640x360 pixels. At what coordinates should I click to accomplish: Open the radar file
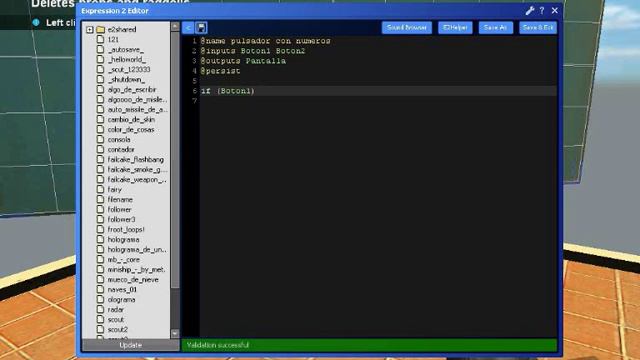coord(116,309)
